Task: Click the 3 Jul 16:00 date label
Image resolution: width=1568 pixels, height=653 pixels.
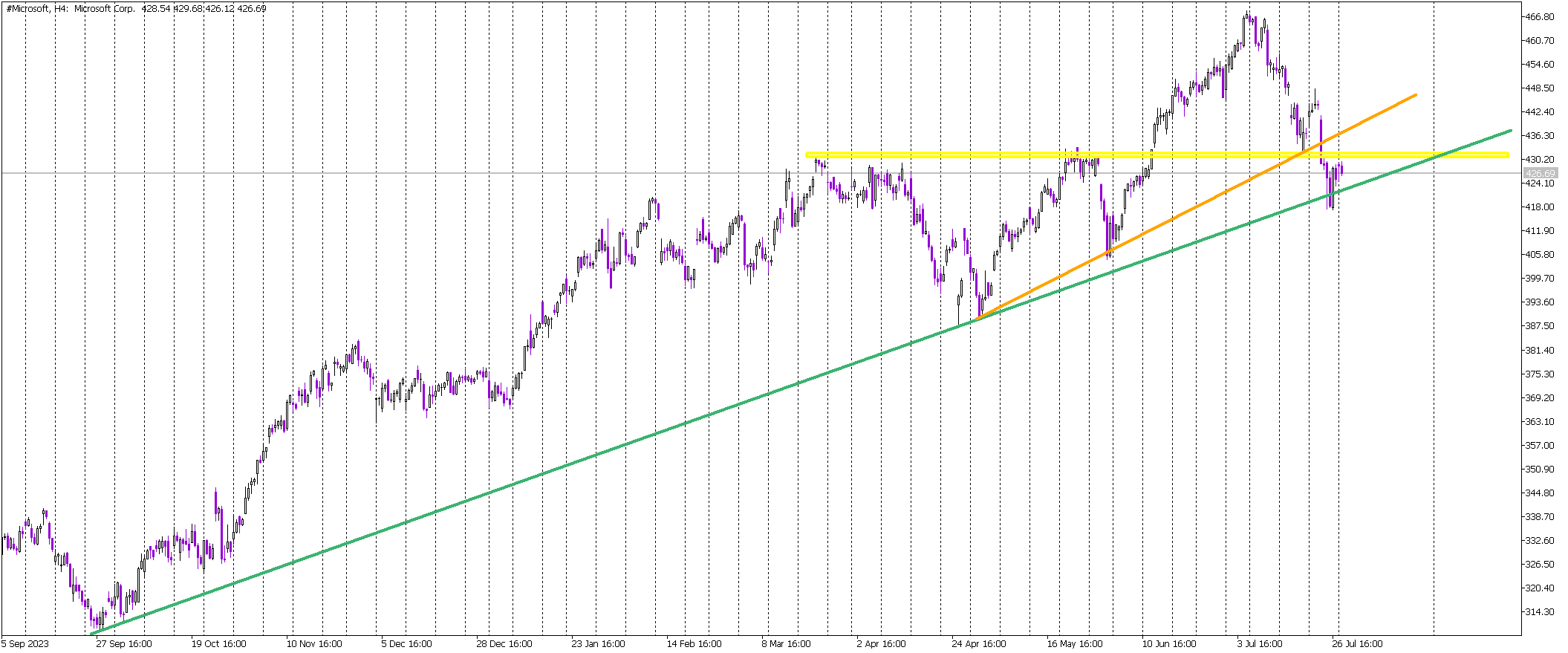Action: point(1260,643)
